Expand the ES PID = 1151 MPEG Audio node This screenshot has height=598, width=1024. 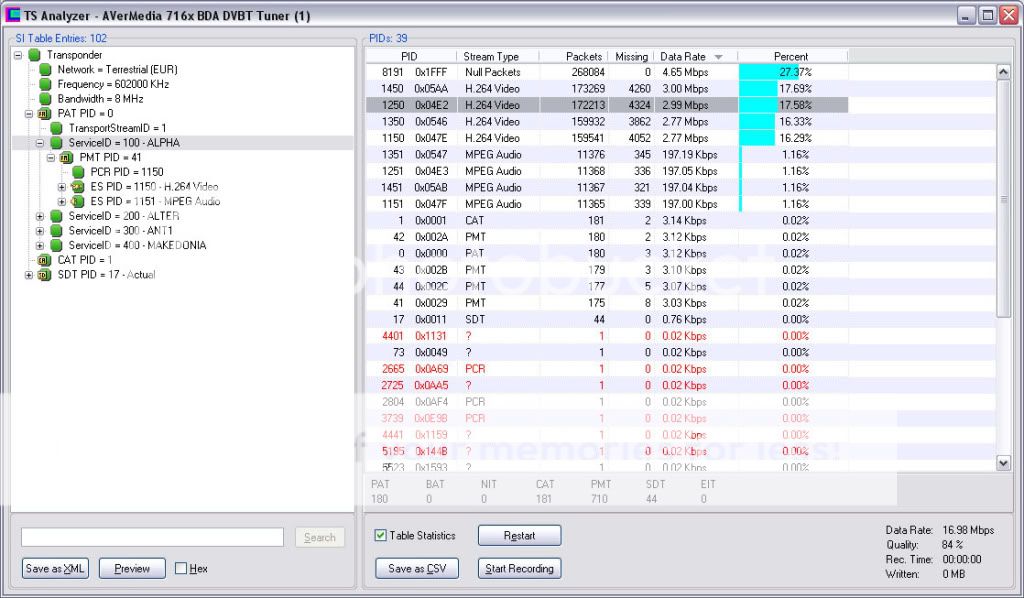pyautogui.click(x=62, y=202)
